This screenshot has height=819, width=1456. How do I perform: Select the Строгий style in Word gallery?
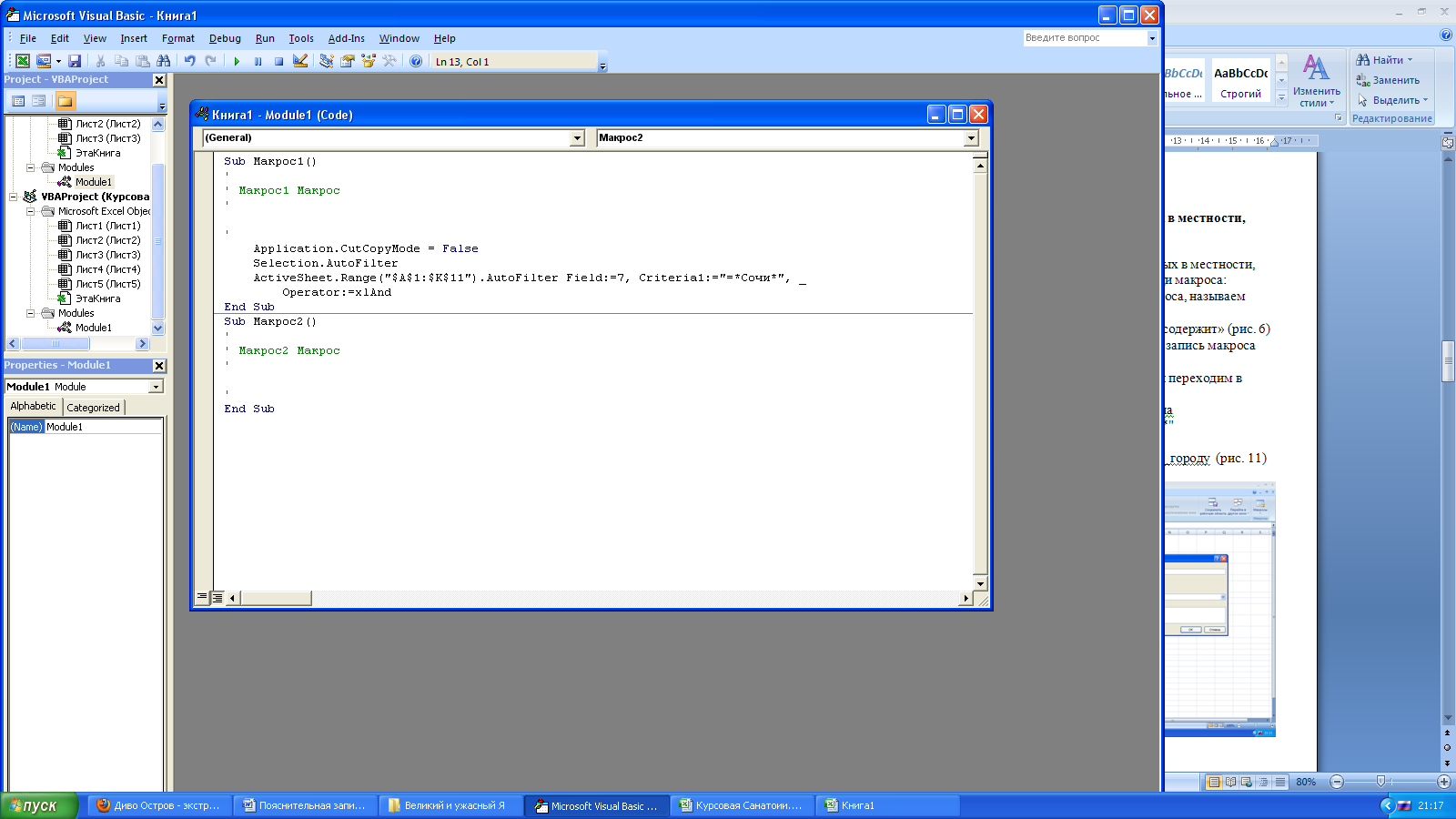click(x=1240, y=81)
